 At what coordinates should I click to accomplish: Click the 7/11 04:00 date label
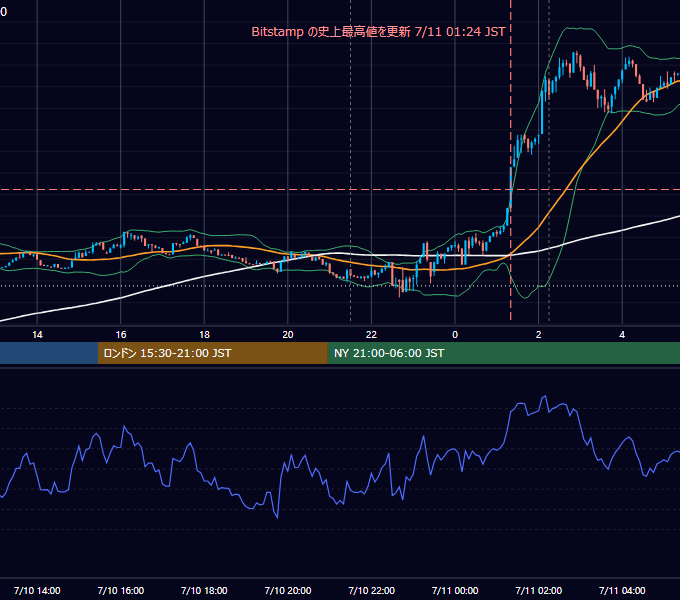622,590
